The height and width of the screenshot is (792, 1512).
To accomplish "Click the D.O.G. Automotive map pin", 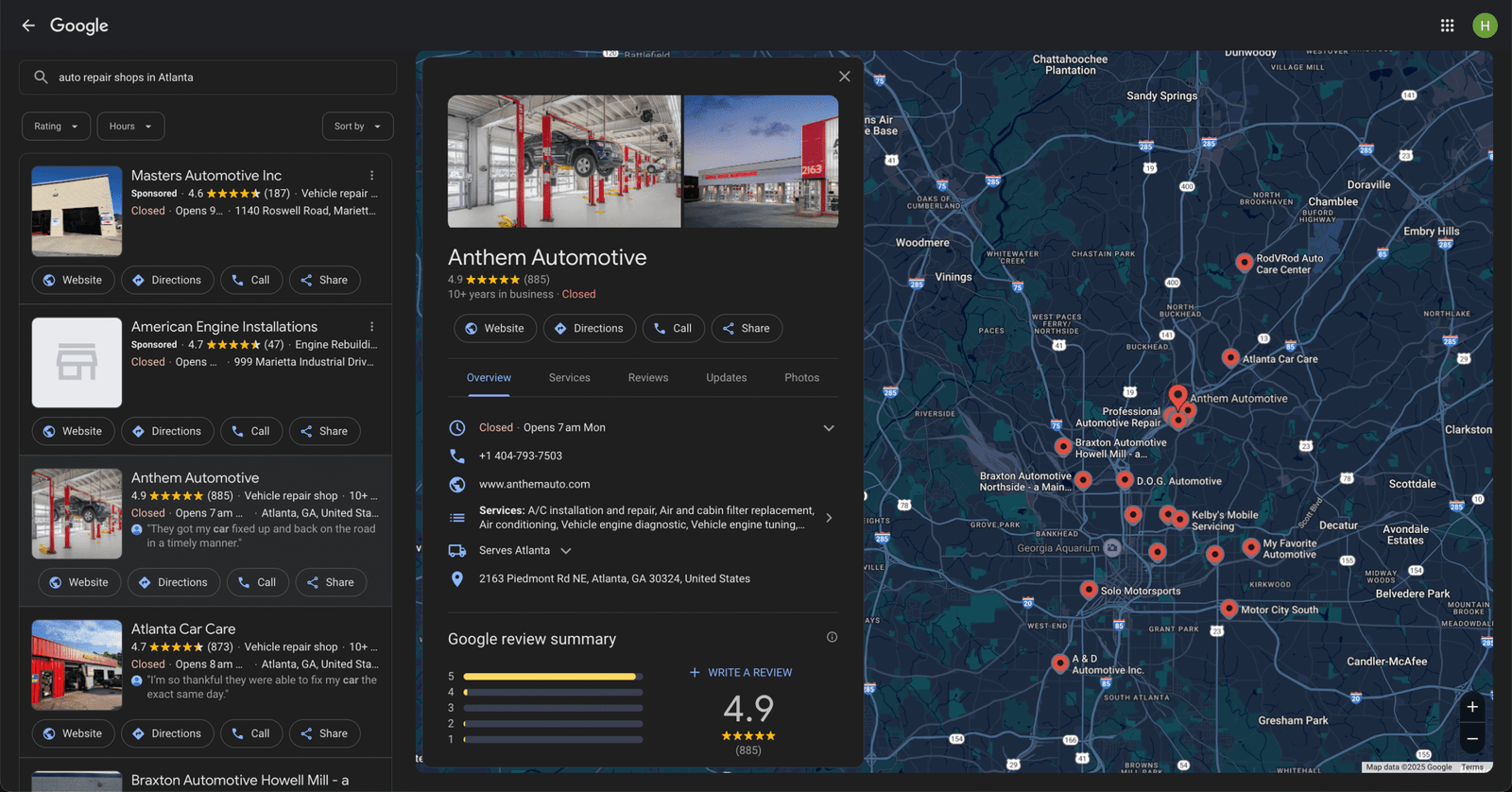I will (x=1125, y=479).
